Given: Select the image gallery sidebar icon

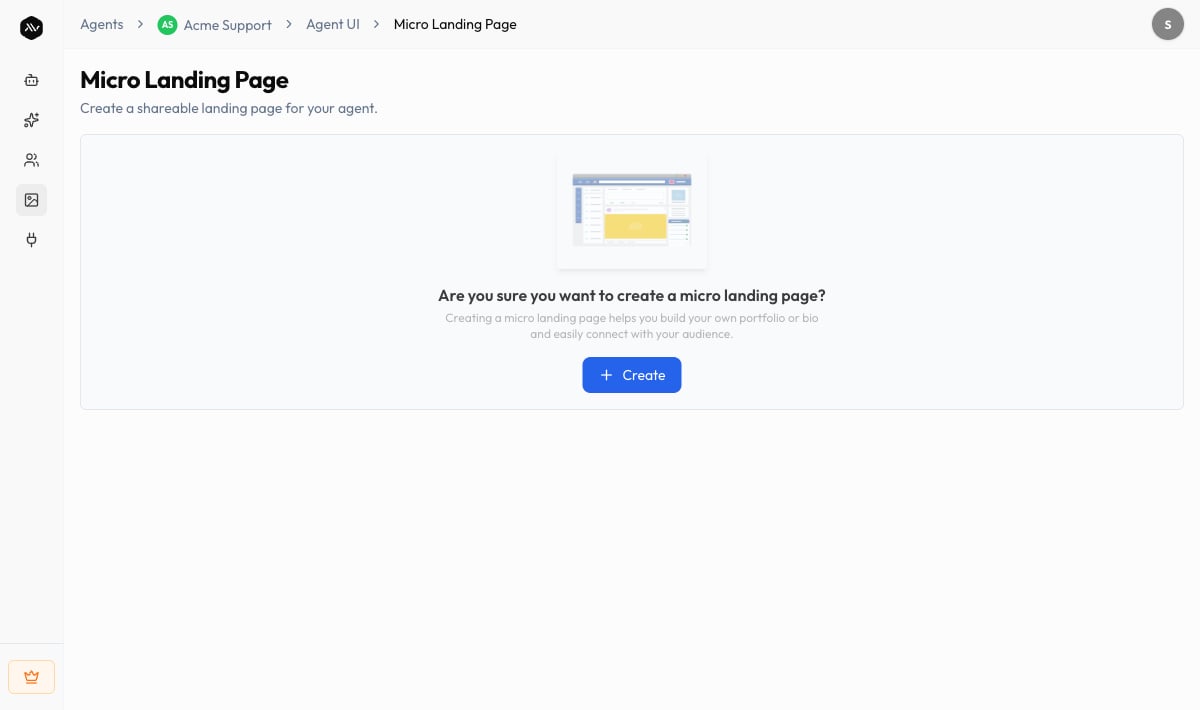Looking at the screenshot, I should click(31, 200).
